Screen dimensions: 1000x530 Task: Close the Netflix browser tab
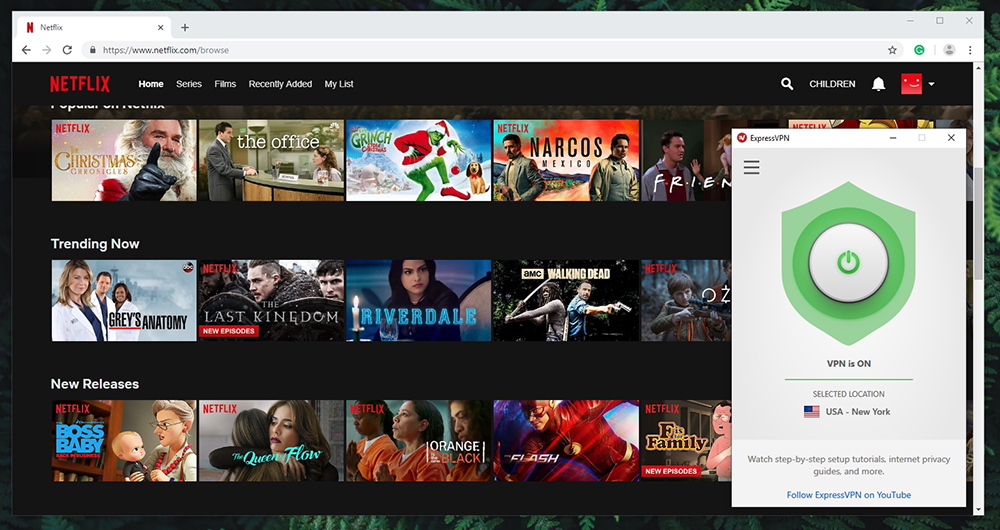pyautogui.click(x=161, y=27)
